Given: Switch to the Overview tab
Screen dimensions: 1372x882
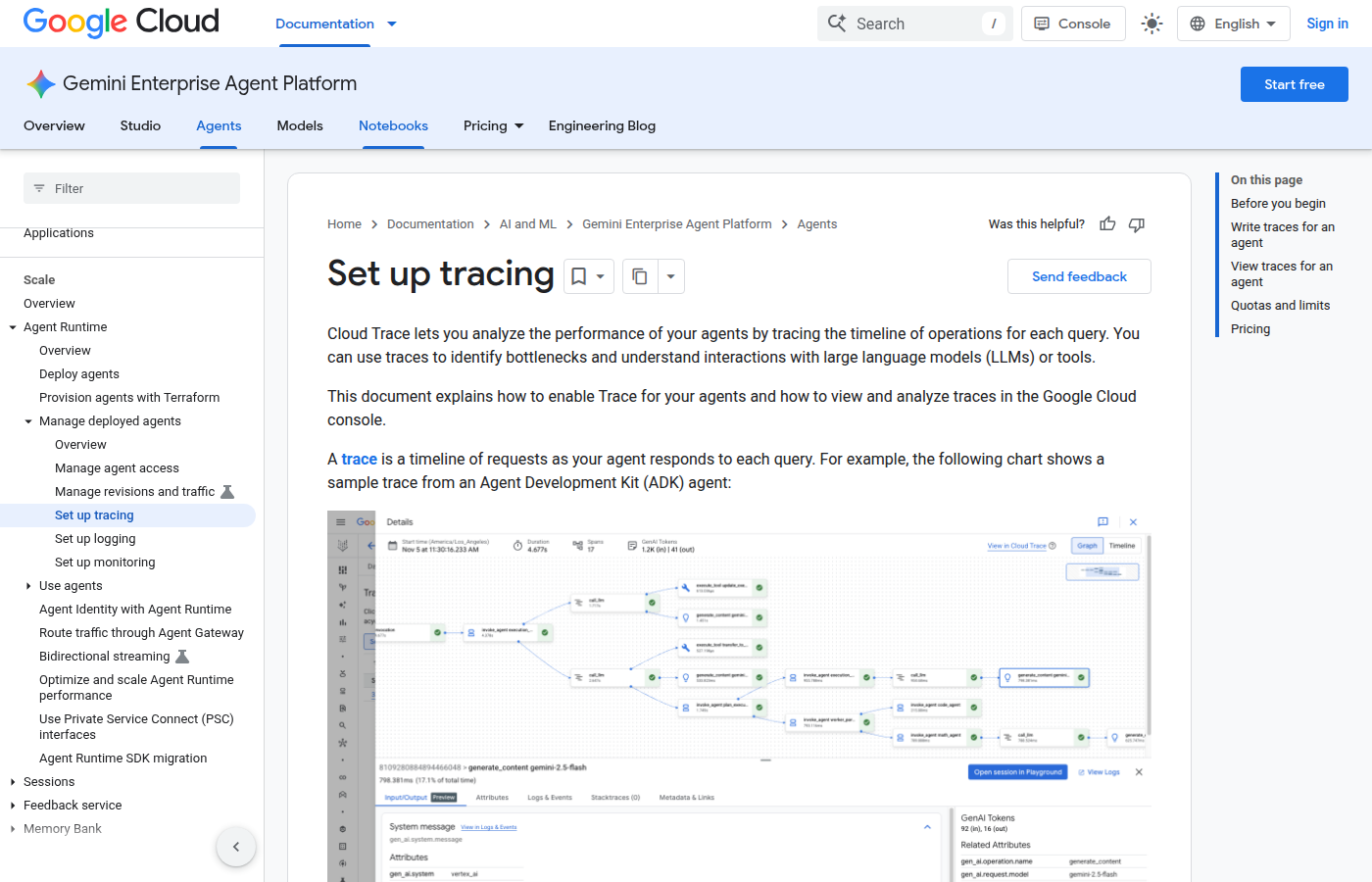Looking at the screenshot, I should click(x=54, y=125).
